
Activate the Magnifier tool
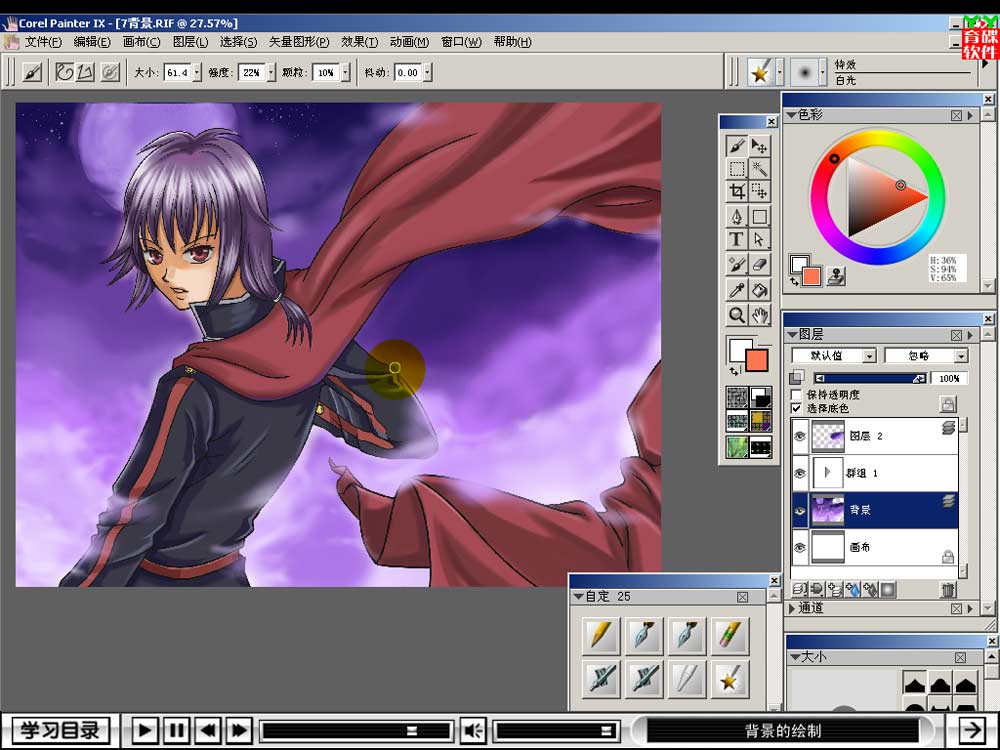click(737, 315)
